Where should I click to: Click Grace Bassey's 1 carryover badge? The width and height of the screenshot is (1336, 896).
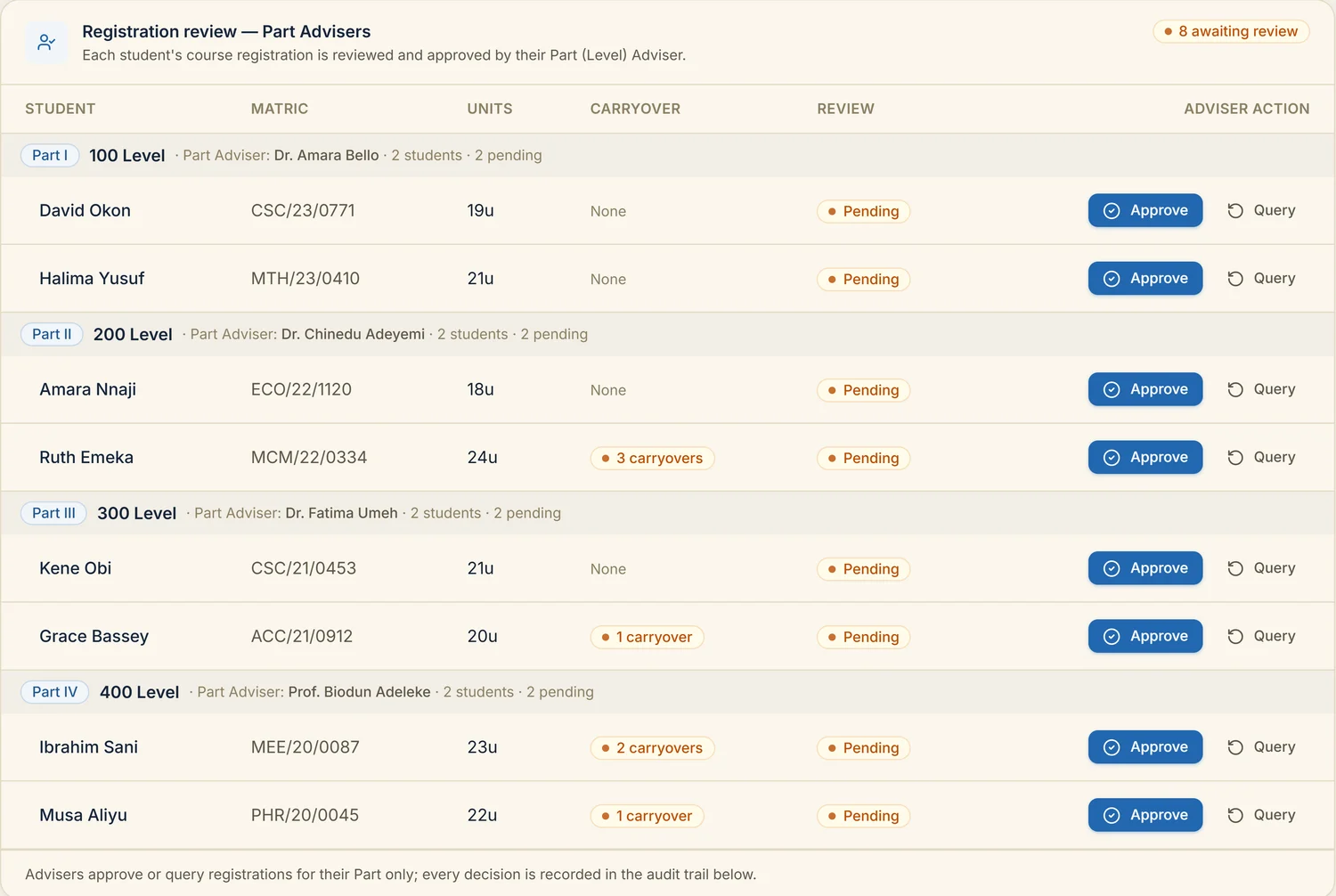coord(647,637)
